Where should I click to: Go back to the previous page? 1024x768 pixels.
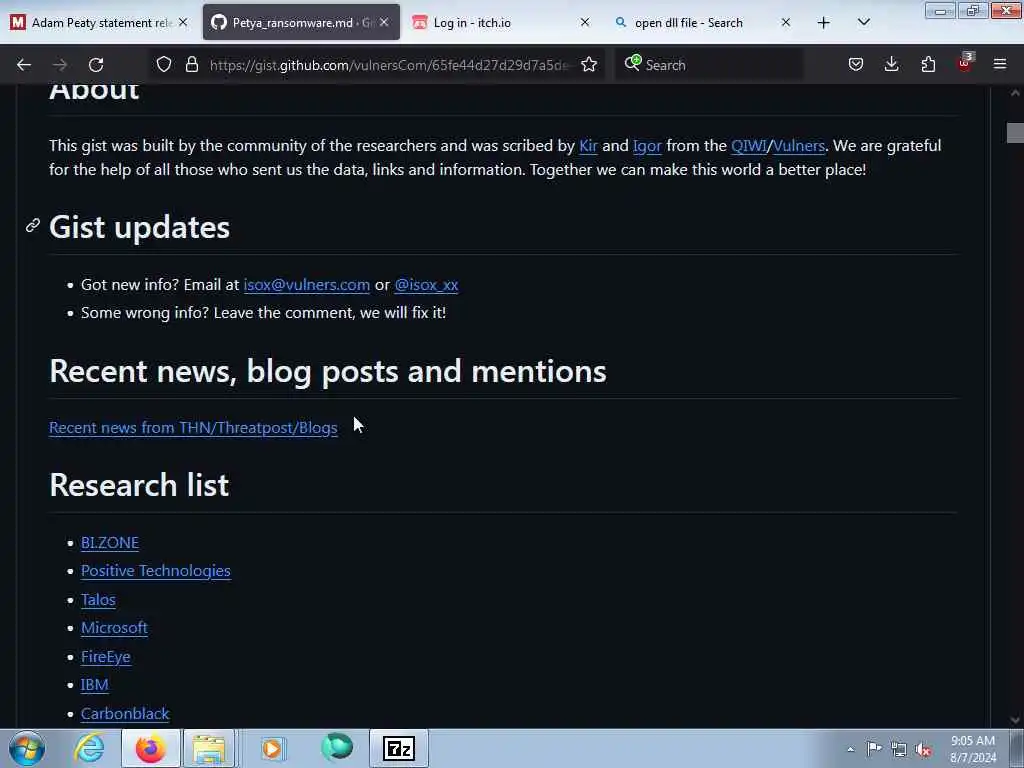[24, 65]
